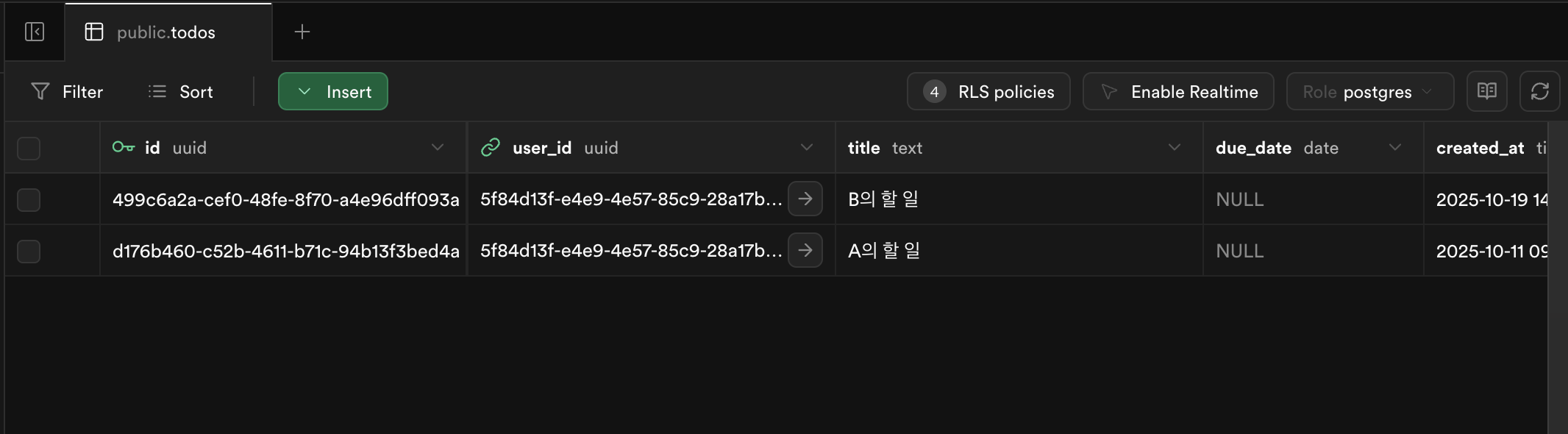This screenshot has height=434, width=1568.
Task: Expand the user_id column menu chevron
Action: pyautogui.click(x=807, y=147)
